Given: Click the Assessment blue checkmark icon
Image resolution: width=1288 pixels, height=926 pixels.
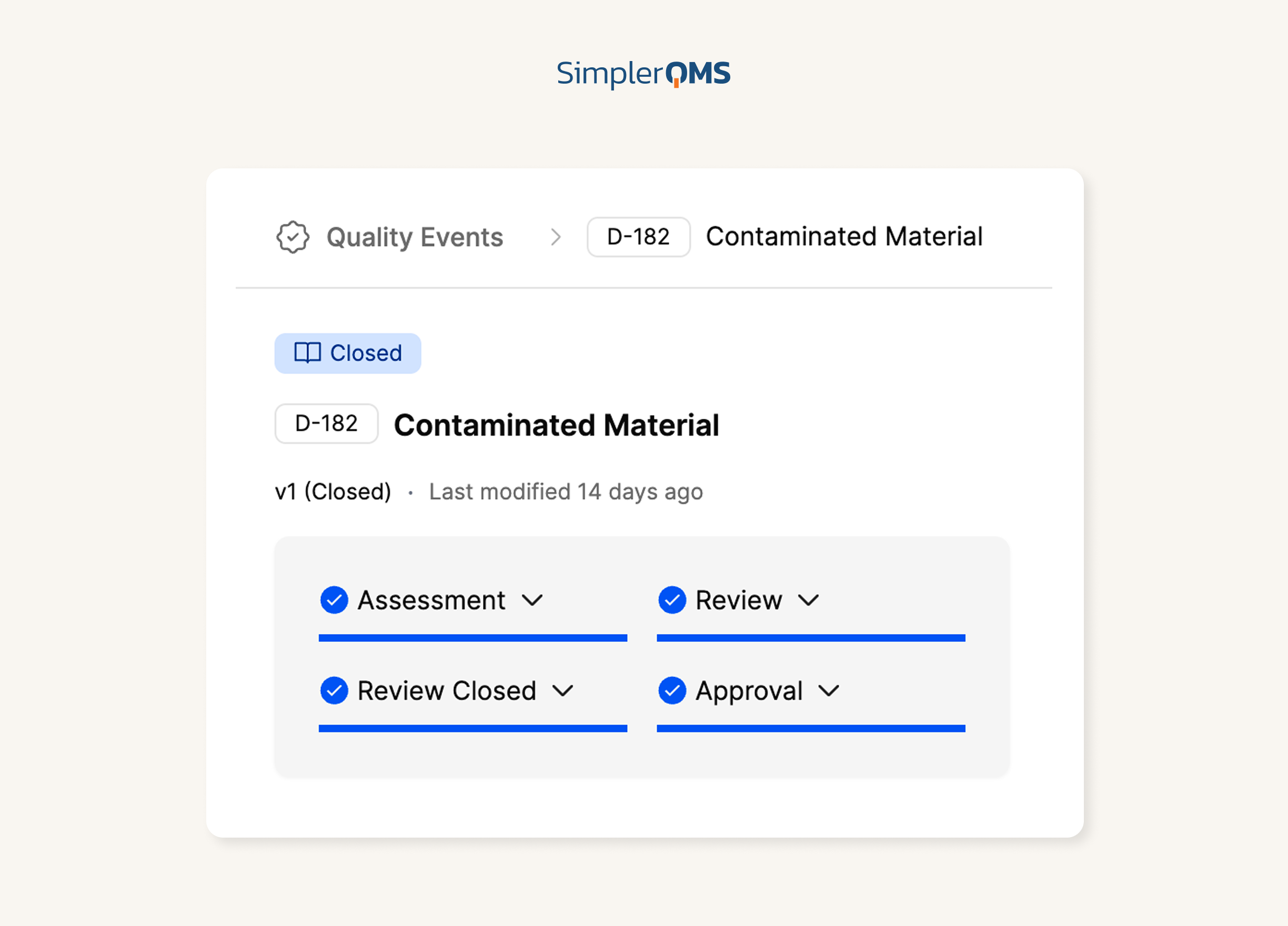Looking at the screenshot, I should pyautogui.click(x=335, y=600).
